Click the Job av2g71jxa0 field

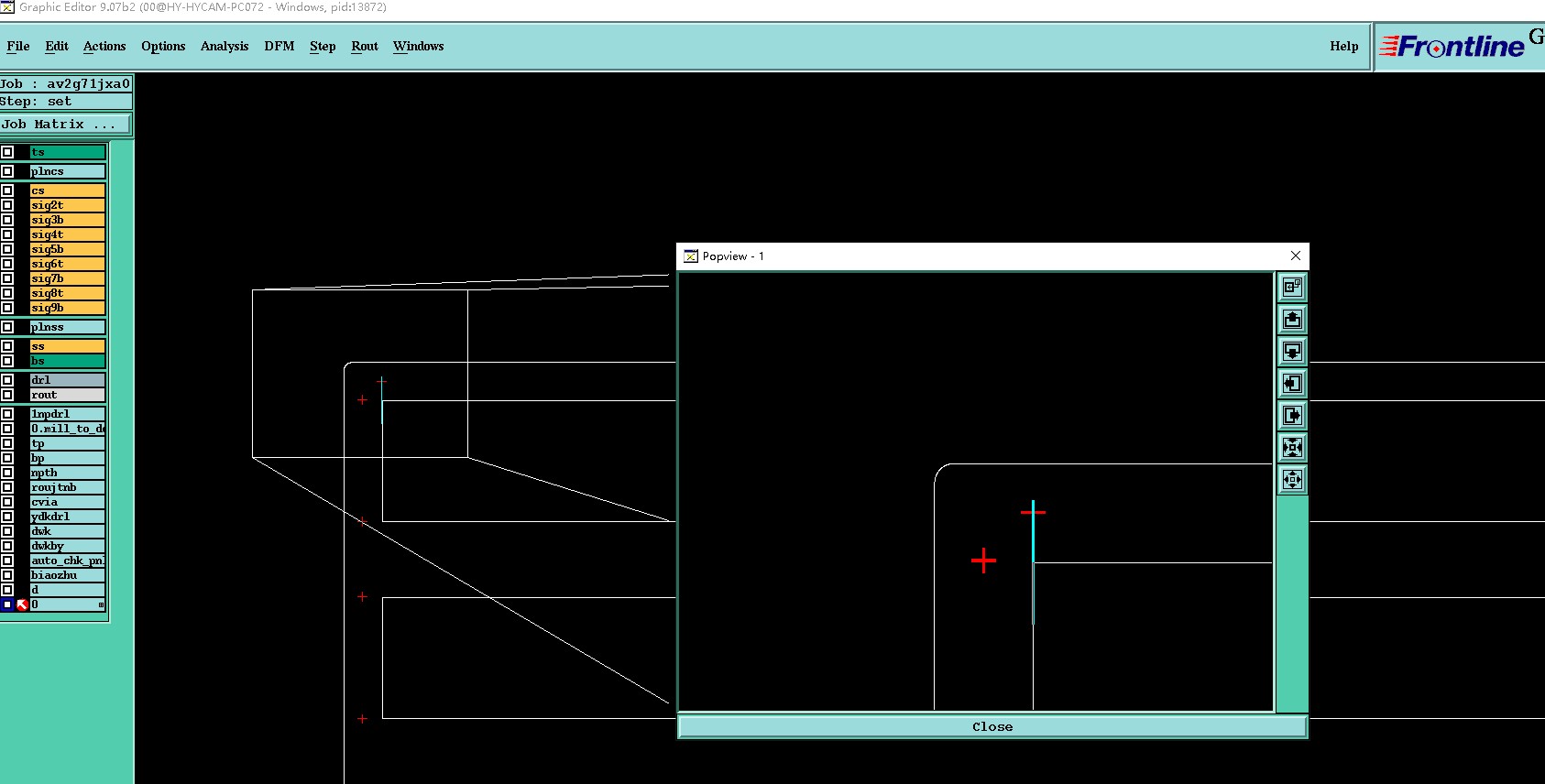pyautogui.click(x=66, y=83)
